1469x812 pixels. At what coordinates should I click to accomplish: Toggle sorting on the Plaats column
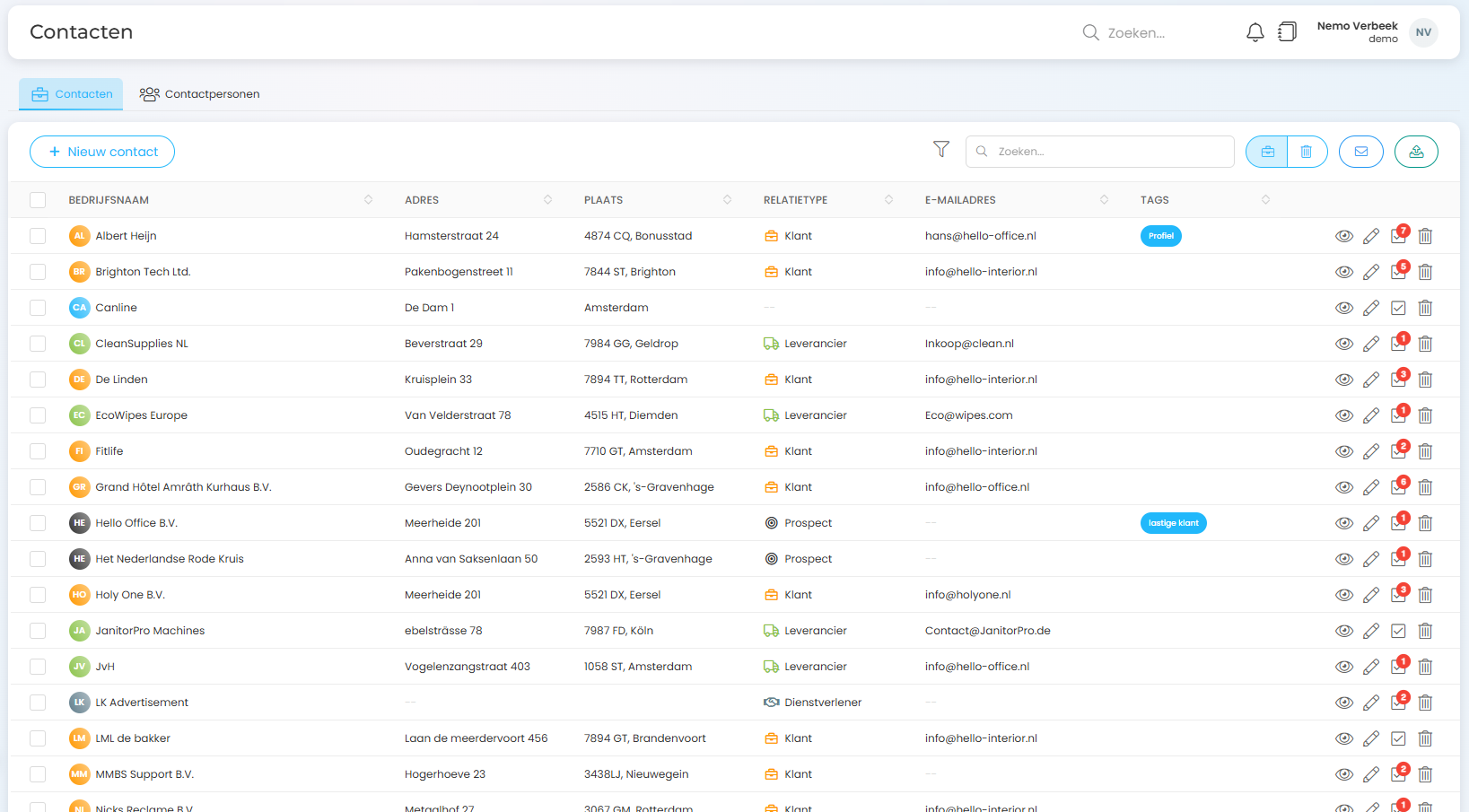point(727,200)
